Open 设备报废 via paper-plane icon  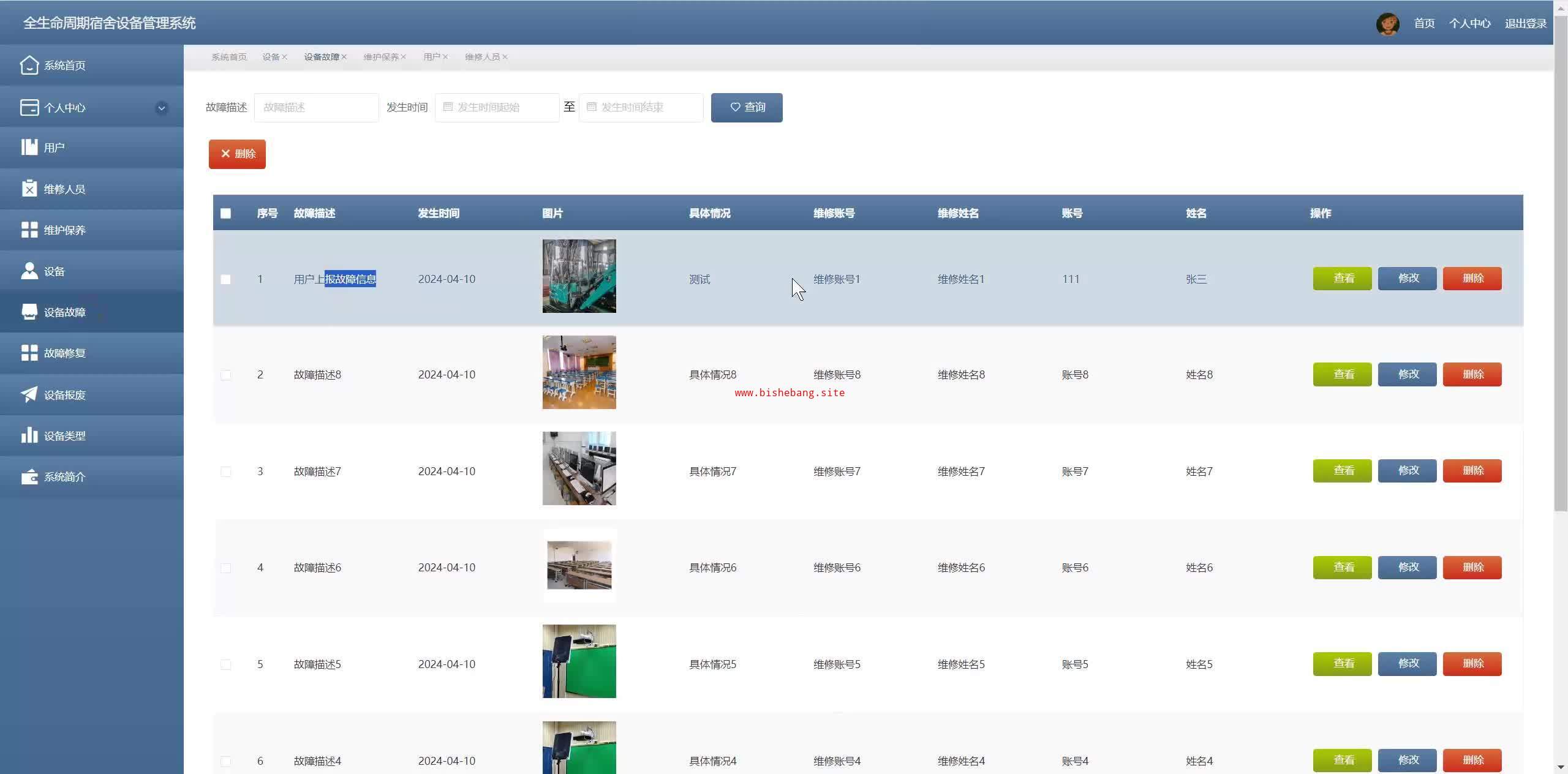[29, 394]
